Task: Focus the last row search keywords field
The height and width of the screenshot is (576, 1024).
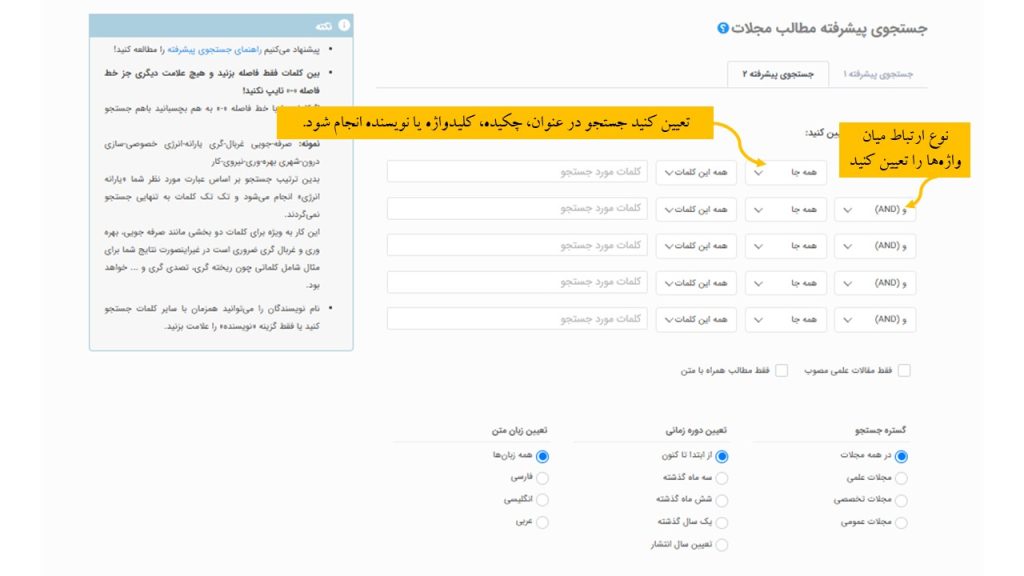Action: click(x=517, y=319)
